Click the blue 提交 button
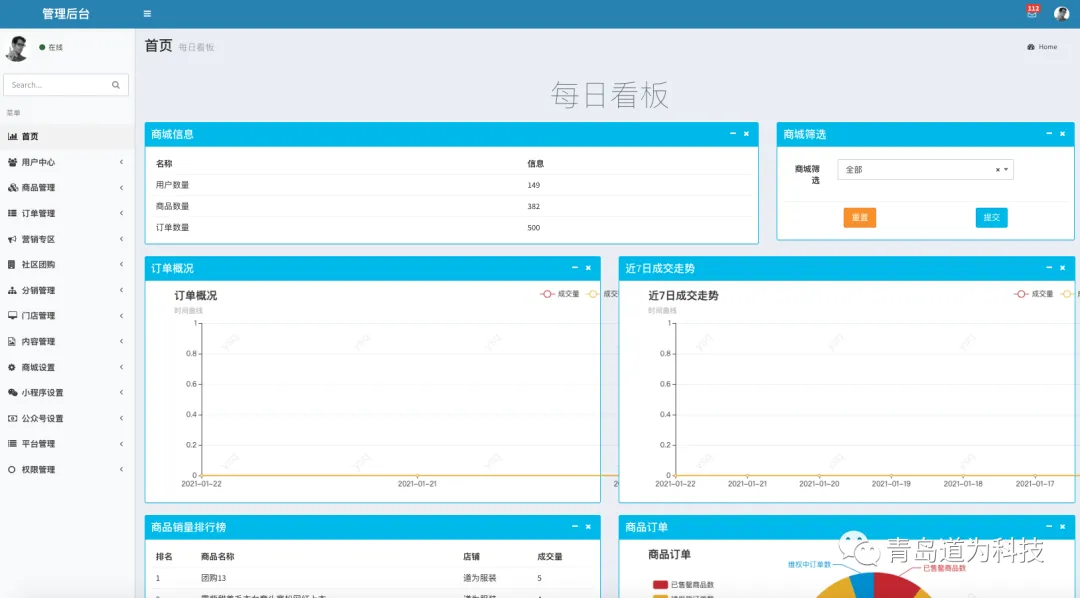The width and height of the screenshot is (1080, 598). coord(991,218)
